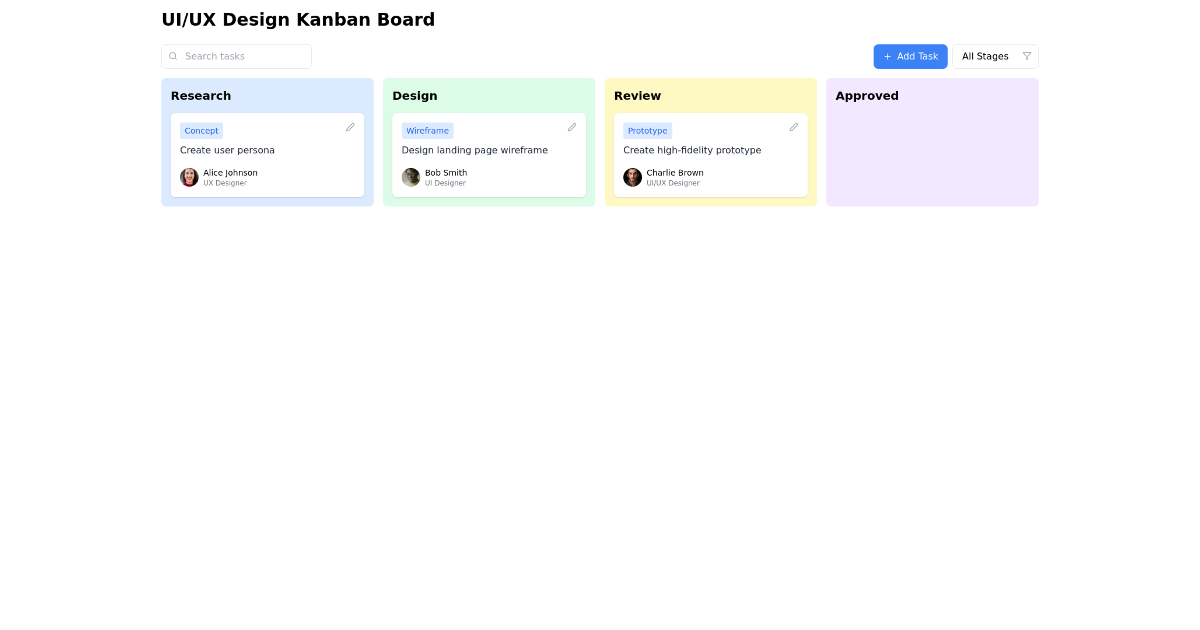Click Charlie Brown's avatar
This screenshot has height=630, width=1200.
pos(632,177)
